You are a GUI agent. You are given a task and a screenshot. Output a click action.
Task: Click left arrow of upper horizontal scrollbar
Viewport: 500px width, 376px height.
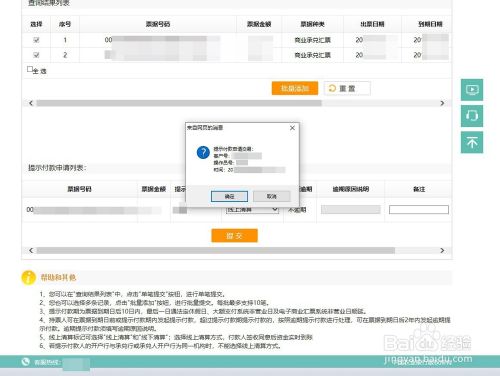pyautogui.click(x=31, y=103)
